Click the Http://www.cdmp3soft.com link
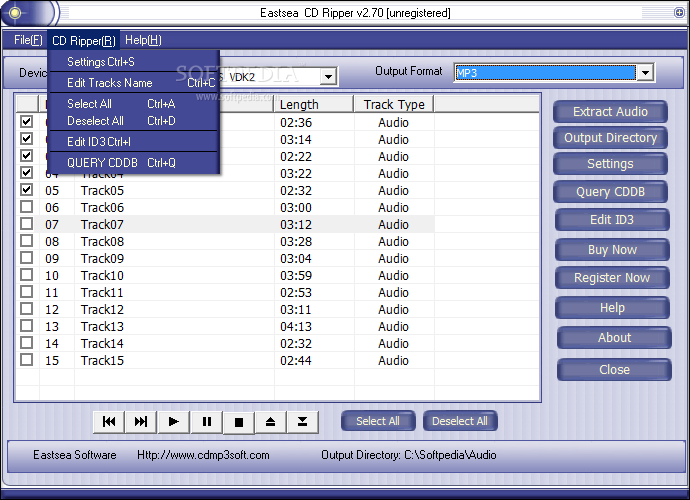This screenshot has height=500, width=690. pos(203,455)
